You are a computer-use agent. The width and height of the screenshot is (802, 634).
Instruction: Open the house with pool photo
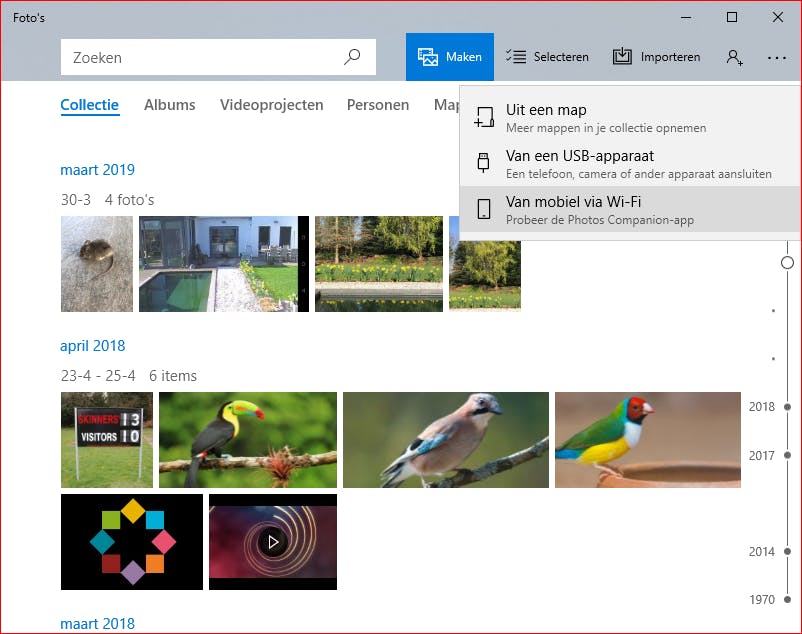(224, 264)
